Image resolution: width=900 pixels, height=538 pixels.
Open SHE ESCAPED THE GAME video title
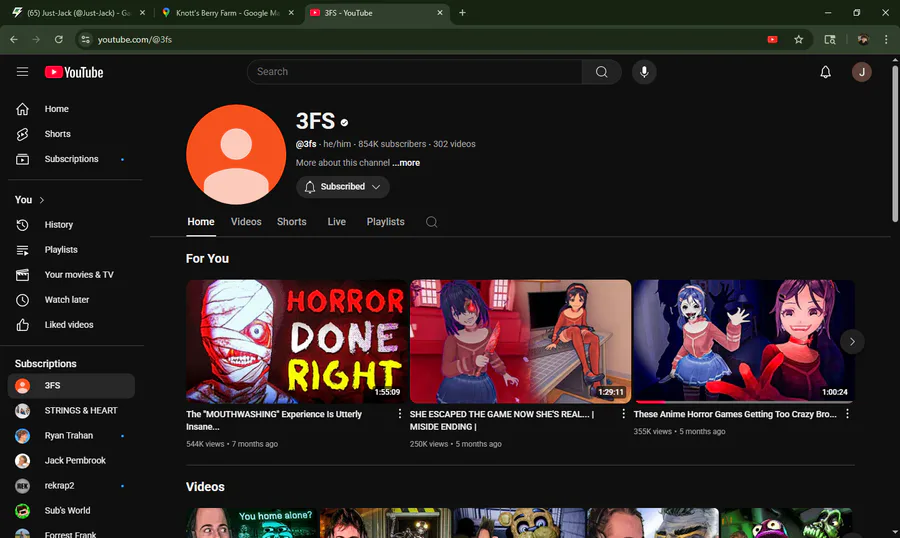(502, 420)
